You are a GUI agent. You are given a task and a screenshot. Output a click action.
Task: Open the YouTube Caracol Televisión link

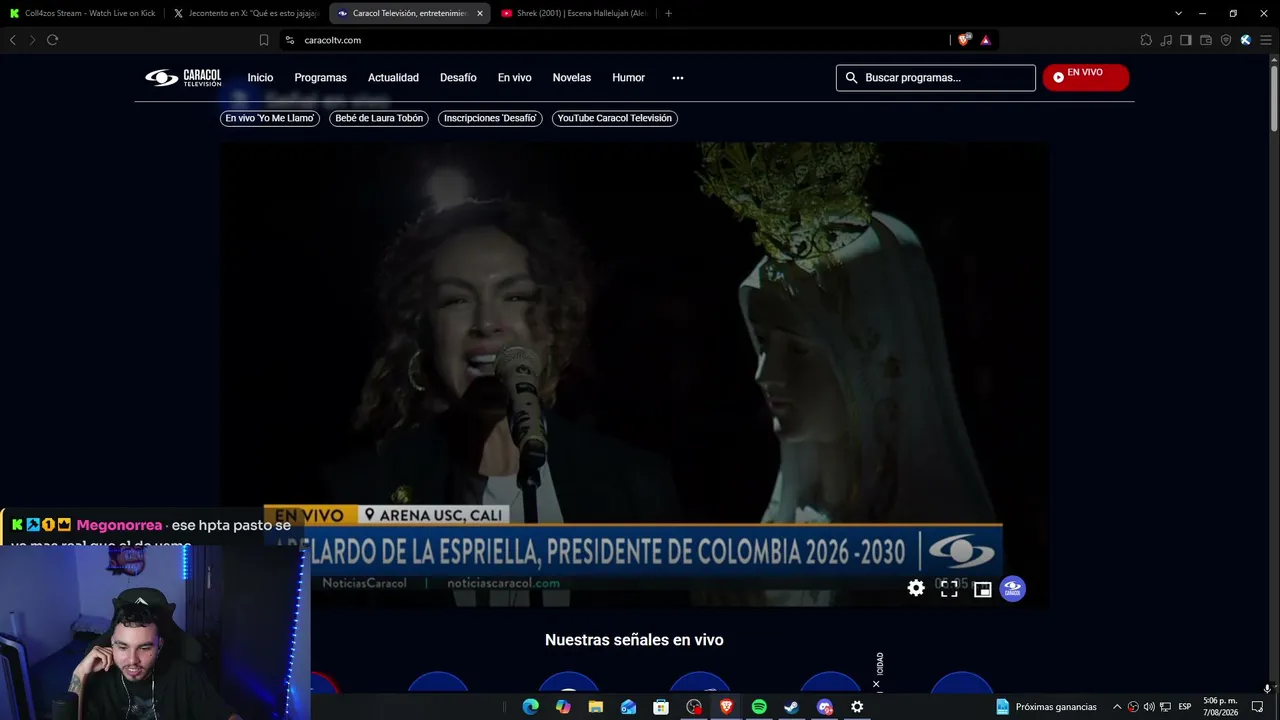615,118
